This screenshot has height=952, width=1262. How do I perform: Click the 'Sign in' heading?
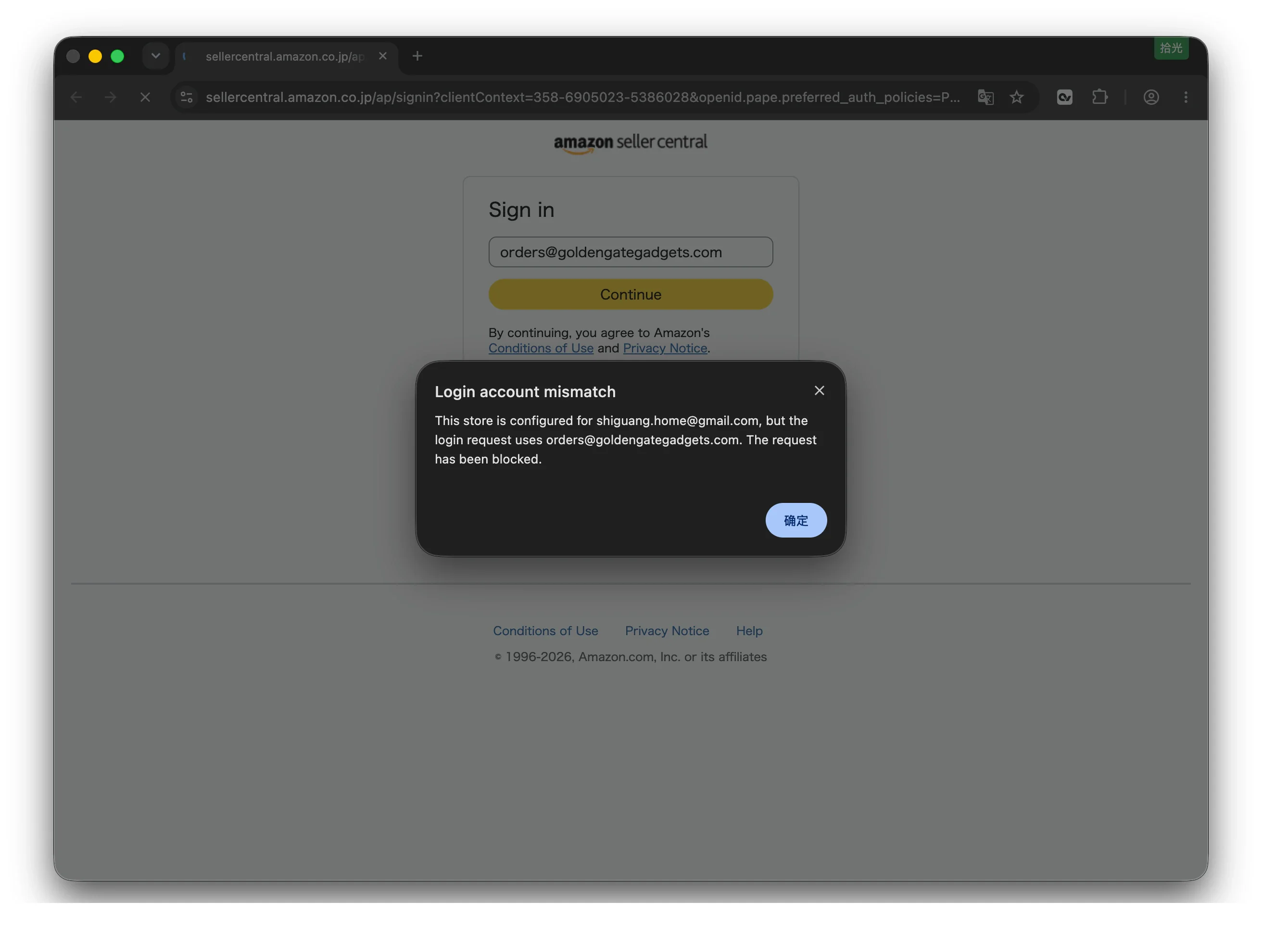pyautogui.click(x=521, y=210)
